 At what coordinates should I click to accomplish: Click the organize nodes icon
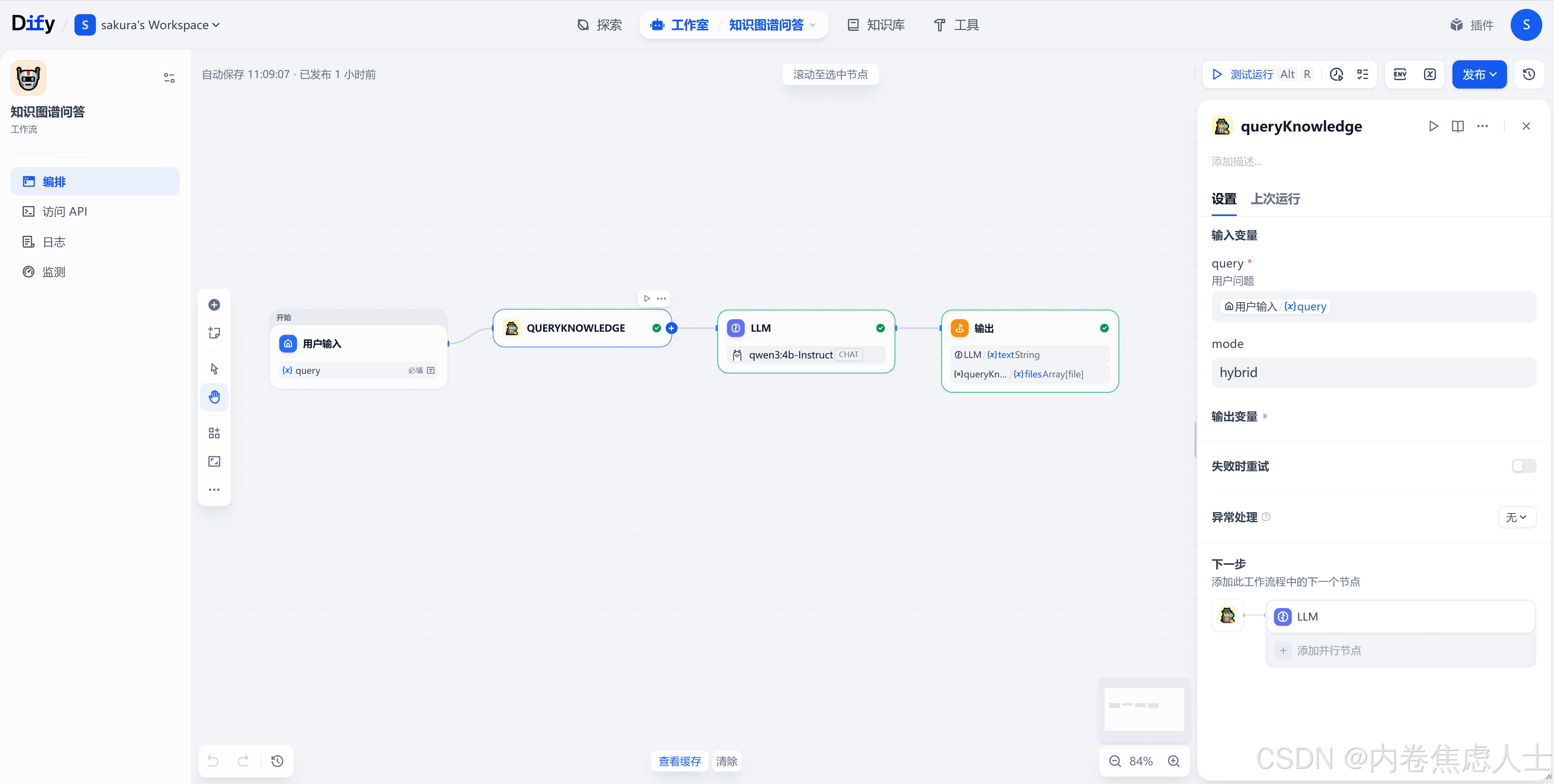coord(214,433)
